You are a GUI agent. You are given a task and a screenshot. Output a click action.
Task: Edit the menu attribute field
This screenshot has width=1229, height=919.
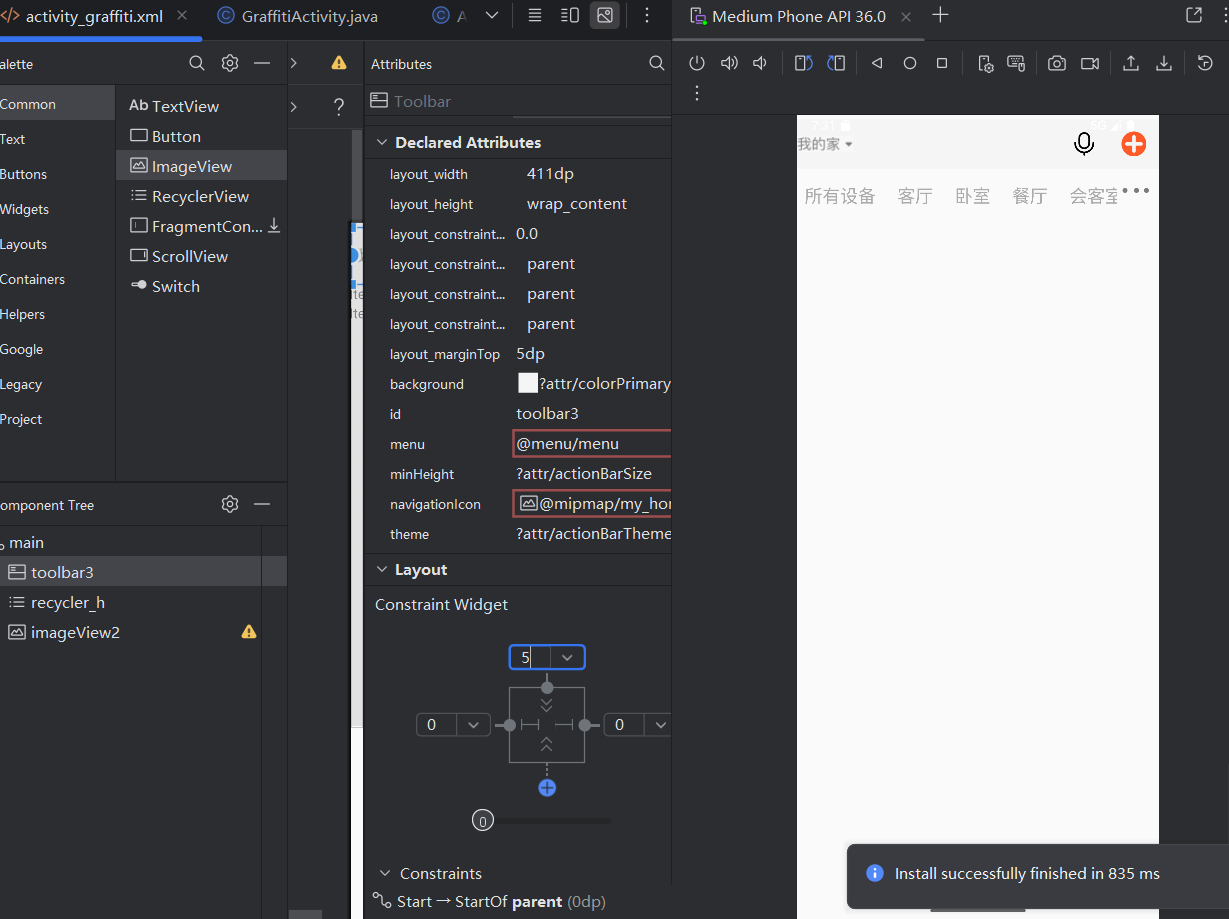pos(591,444)
